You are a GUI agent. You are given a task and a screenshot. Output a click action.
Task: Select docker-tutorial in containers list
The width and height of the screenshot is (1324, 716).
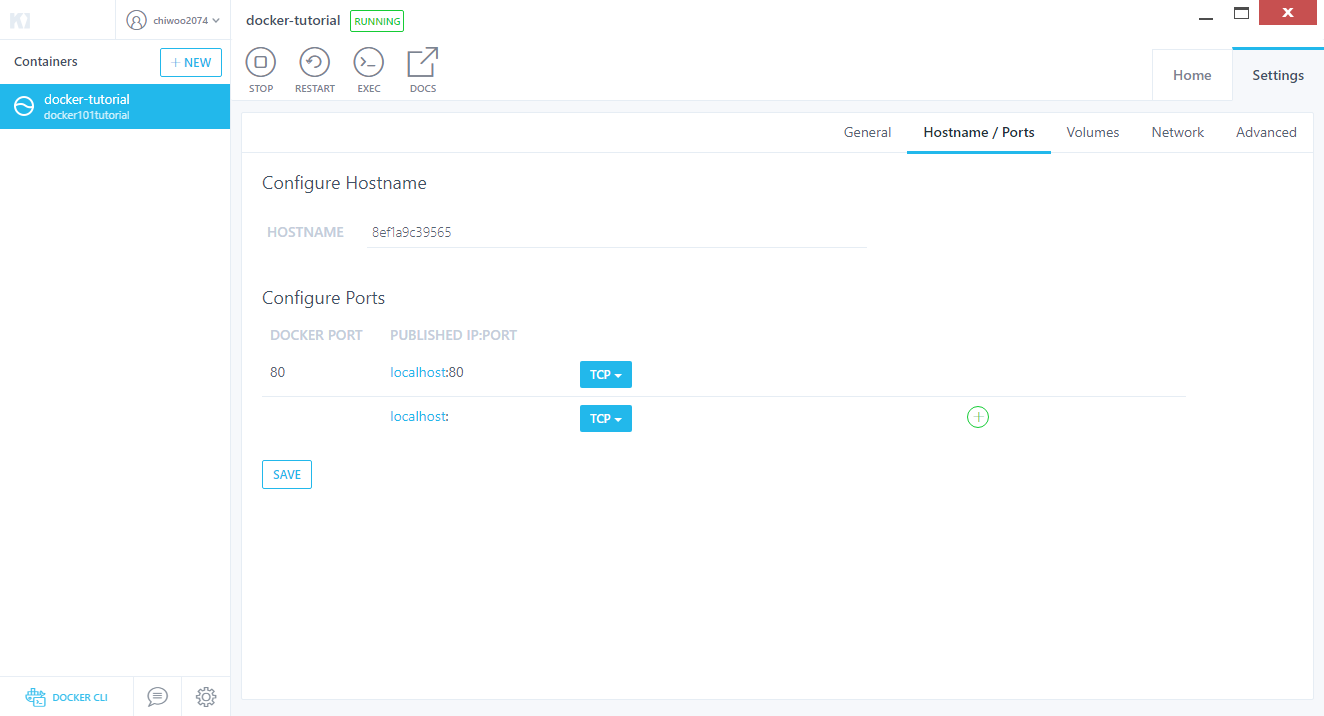[x=115, y=106]
